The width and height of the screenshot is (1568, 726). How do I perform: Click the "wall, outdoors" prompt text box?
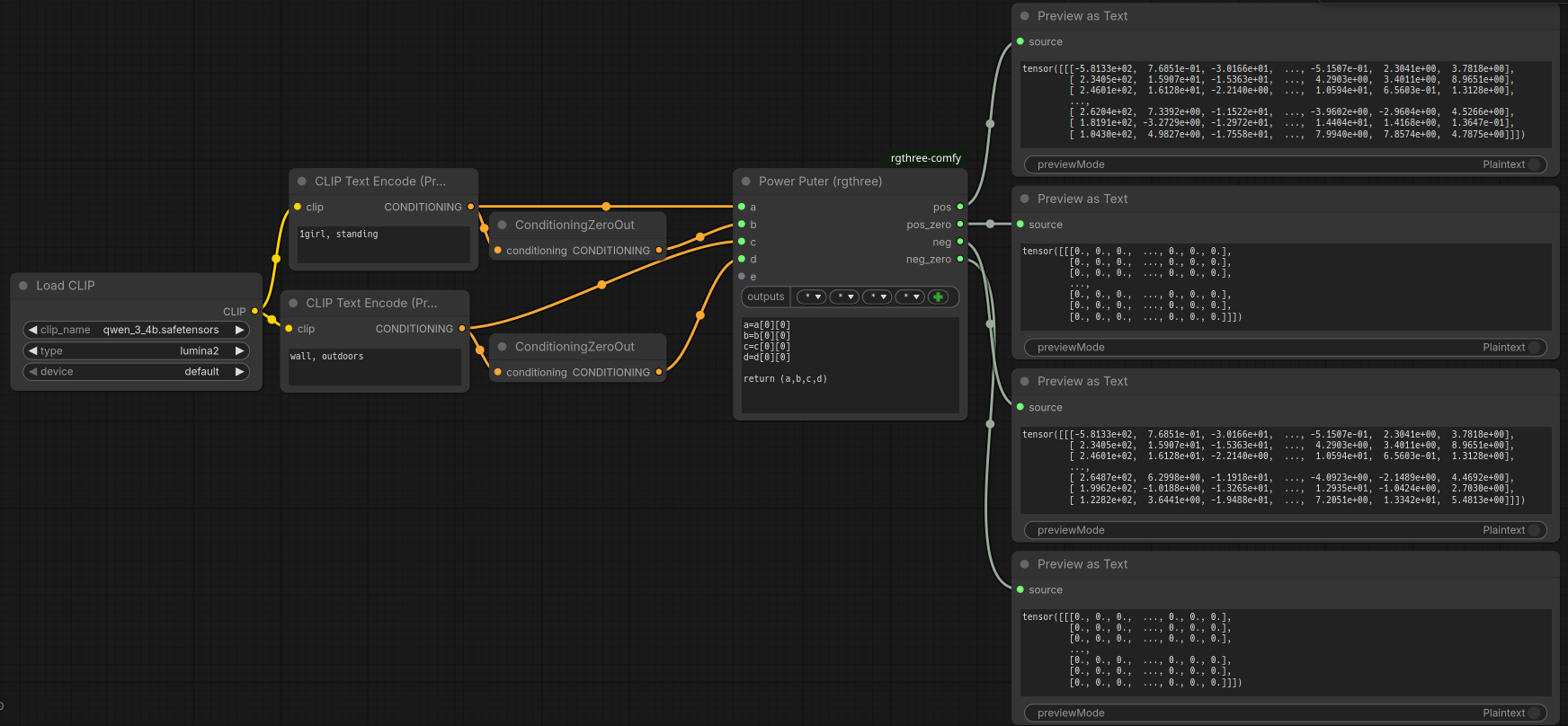[375, 367]
